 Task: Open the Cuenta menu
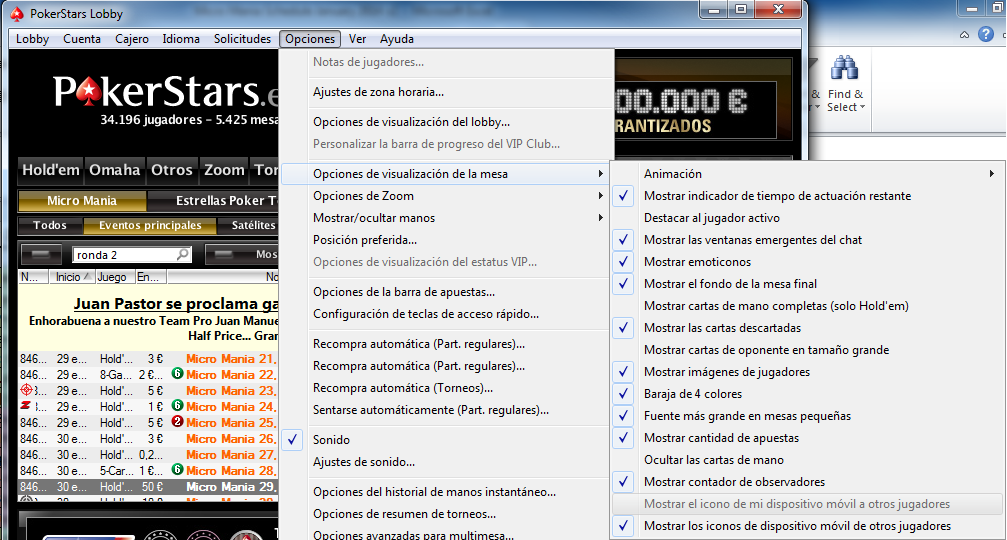pyautogui.click(x=82, y=39)
